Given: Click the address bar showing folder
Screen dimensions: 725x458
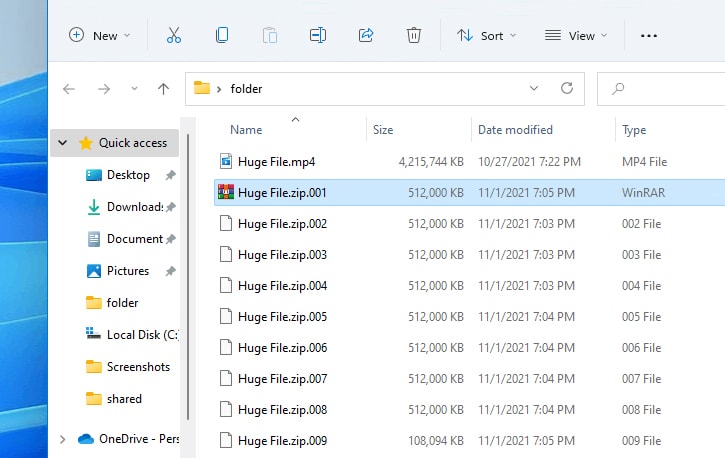Looking at the screenshot, I should pos(385,89).
